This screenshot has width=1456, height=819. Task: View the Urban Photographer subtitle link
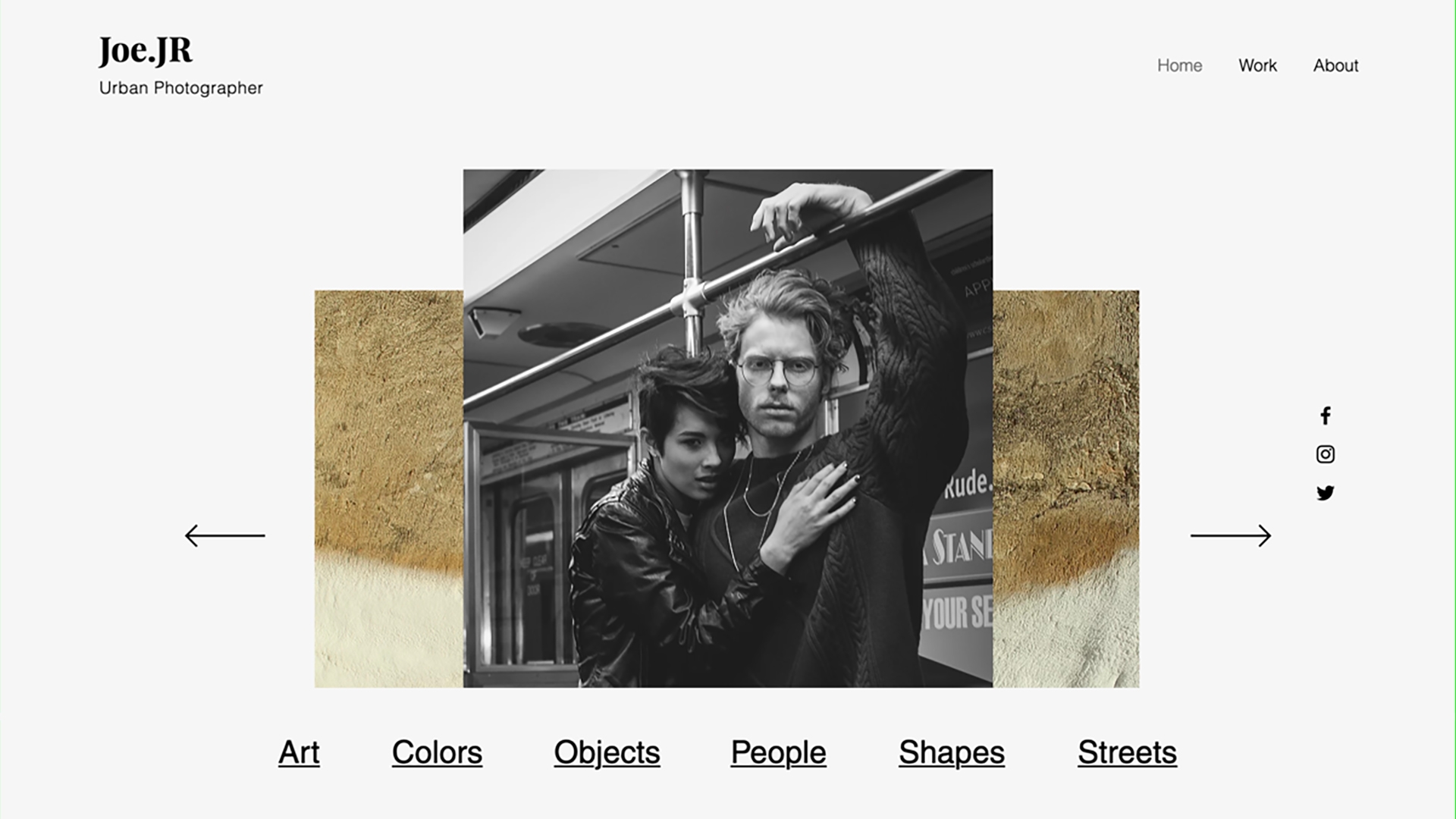coord(181,88)
